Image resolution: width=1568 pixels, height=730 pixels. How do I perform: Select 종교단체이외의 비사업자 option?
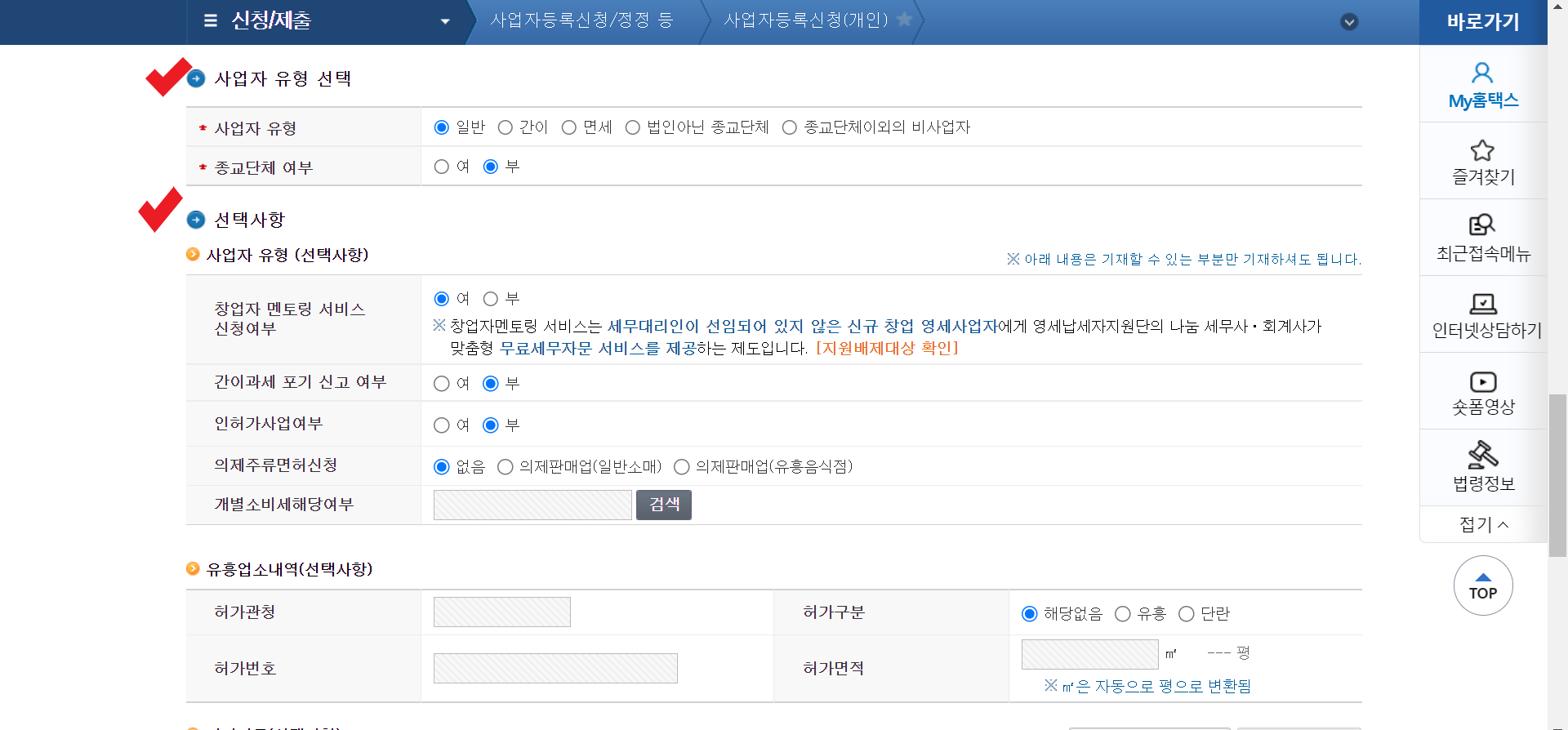point(790,127)
